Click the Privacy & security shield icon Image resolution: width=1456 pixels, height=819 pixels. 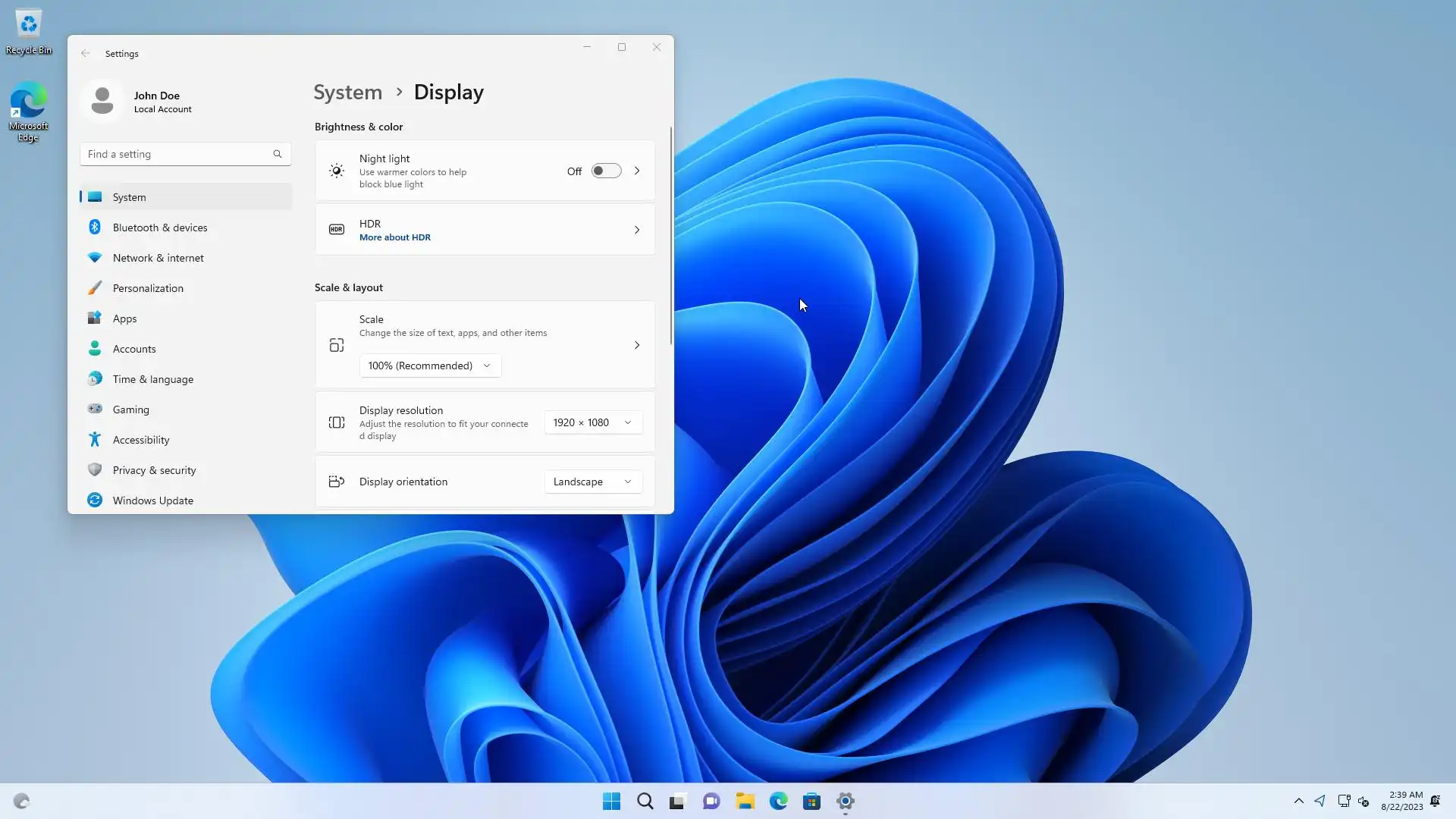click(x=95, y=469)
